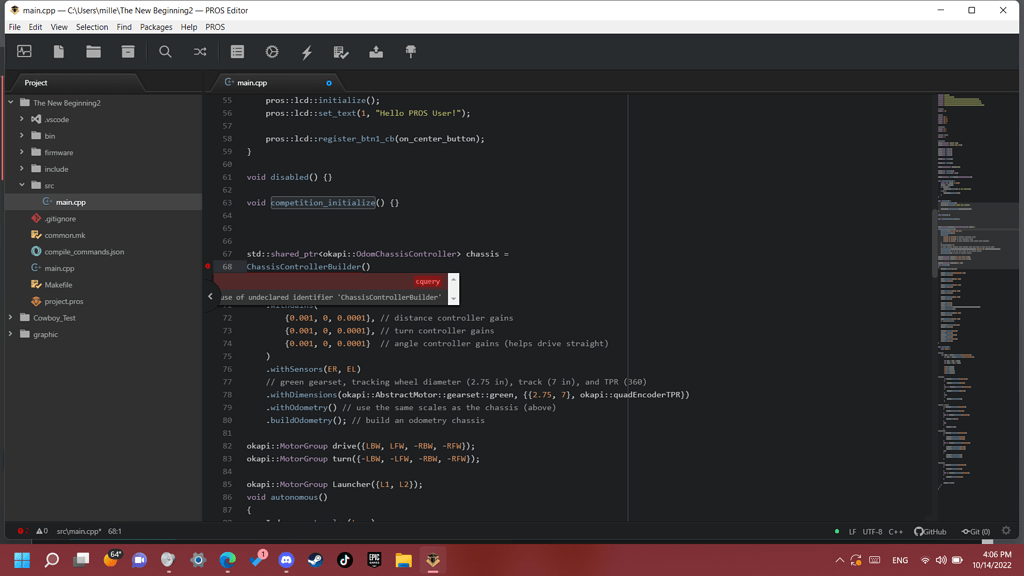Click the upload-to-brain toolbar icon
This screenshot has height=576, width=1024.
(x=376, y=51)
